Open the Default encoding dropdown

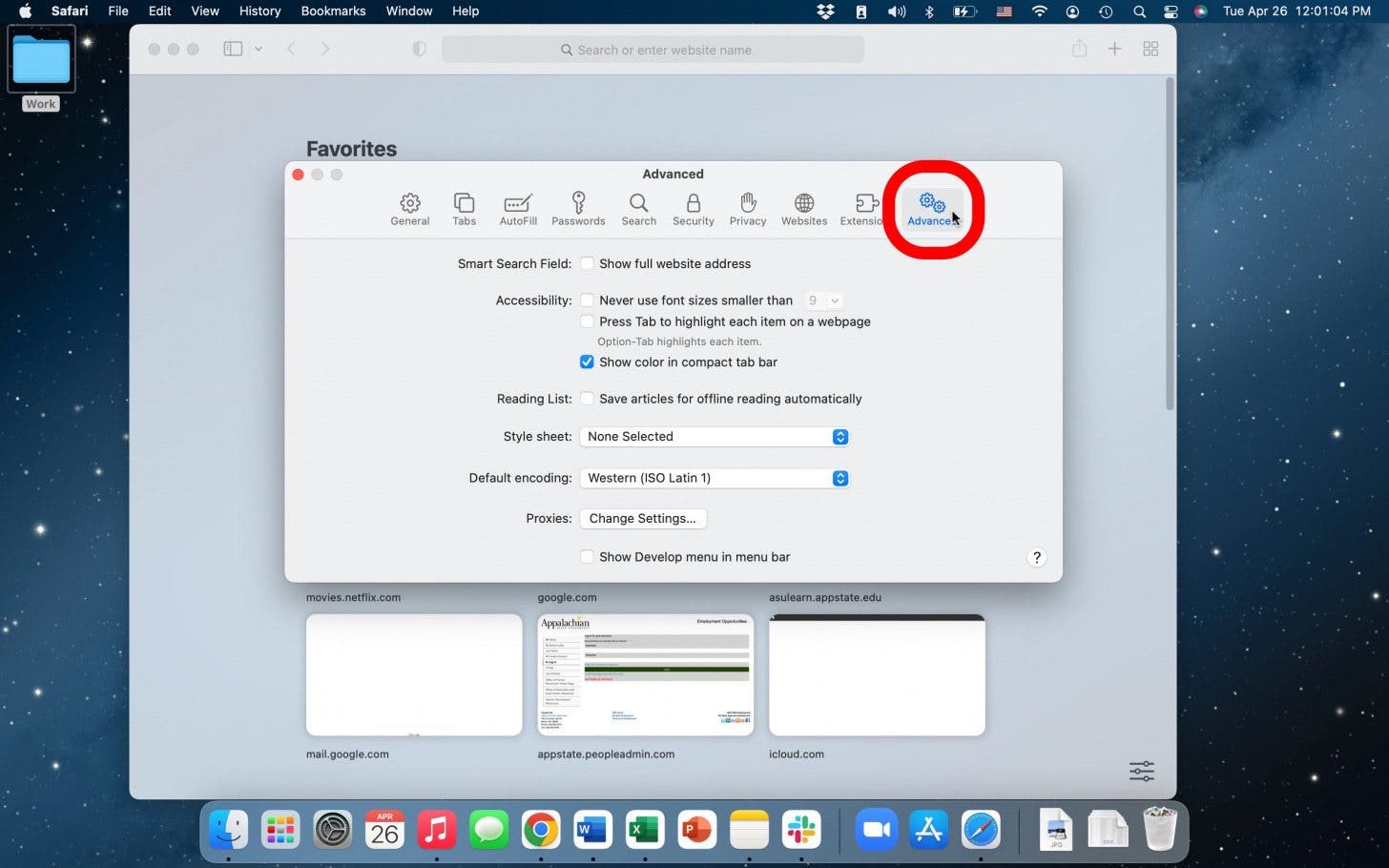715,478
